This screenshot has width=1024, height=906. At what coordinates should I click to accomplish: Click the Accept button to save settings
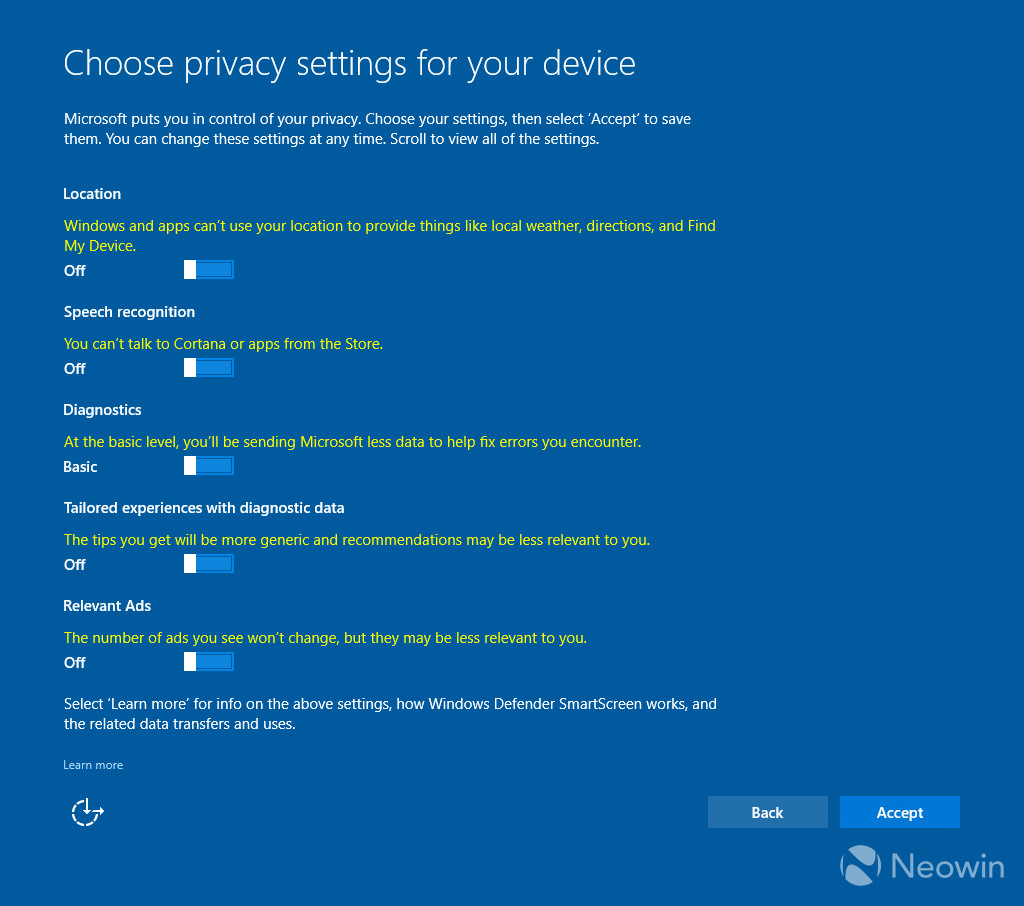pos(899,812)
